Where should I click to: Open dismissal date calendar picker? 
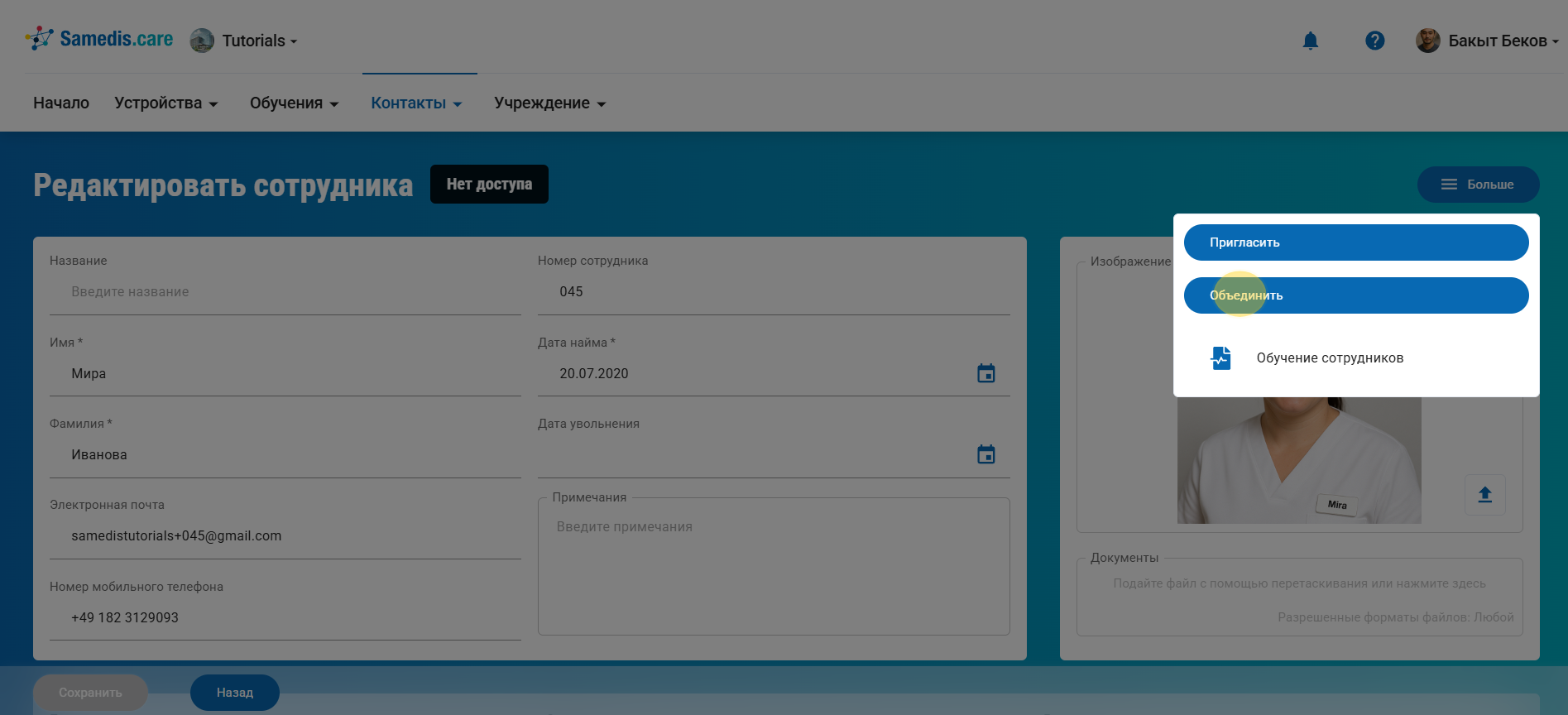985,454
